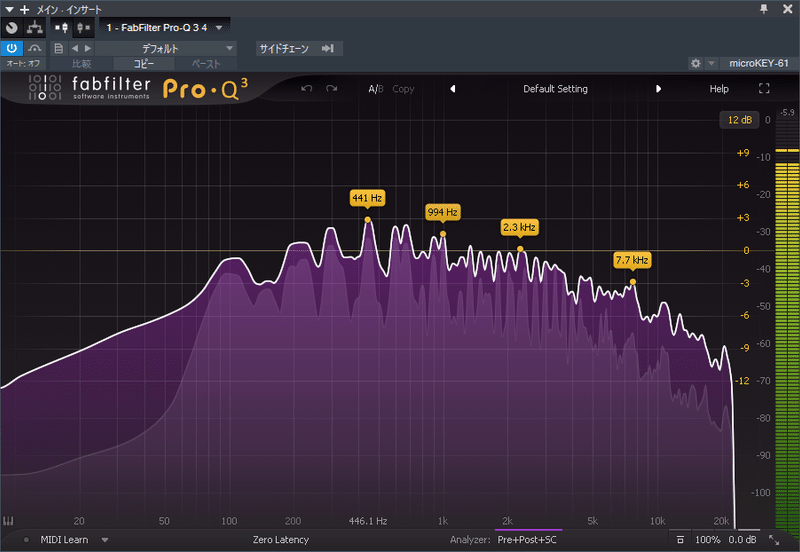
Task: Select next preset with right arrow
Action: point(658,89)
